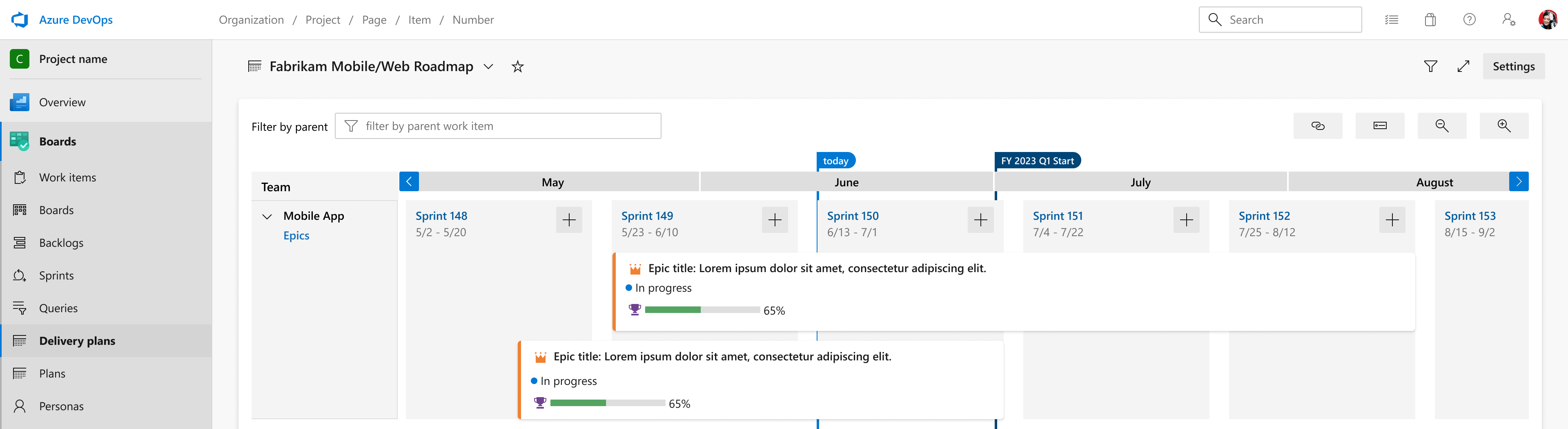
Task: Click the first epic's 65% progress bar
Action: (x=702, y=310)
